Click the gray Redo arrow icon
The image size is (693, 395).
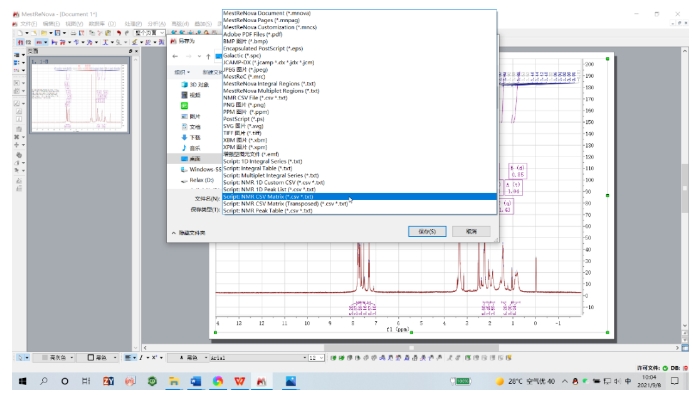click(127, 33)
